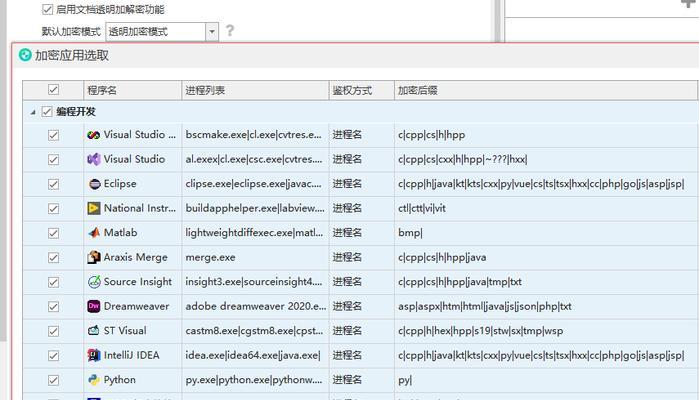Collapse the 编程开发 tree group
Image resolution: width=699 pixels, height=400 pixels.
click(x=33, y=112)
